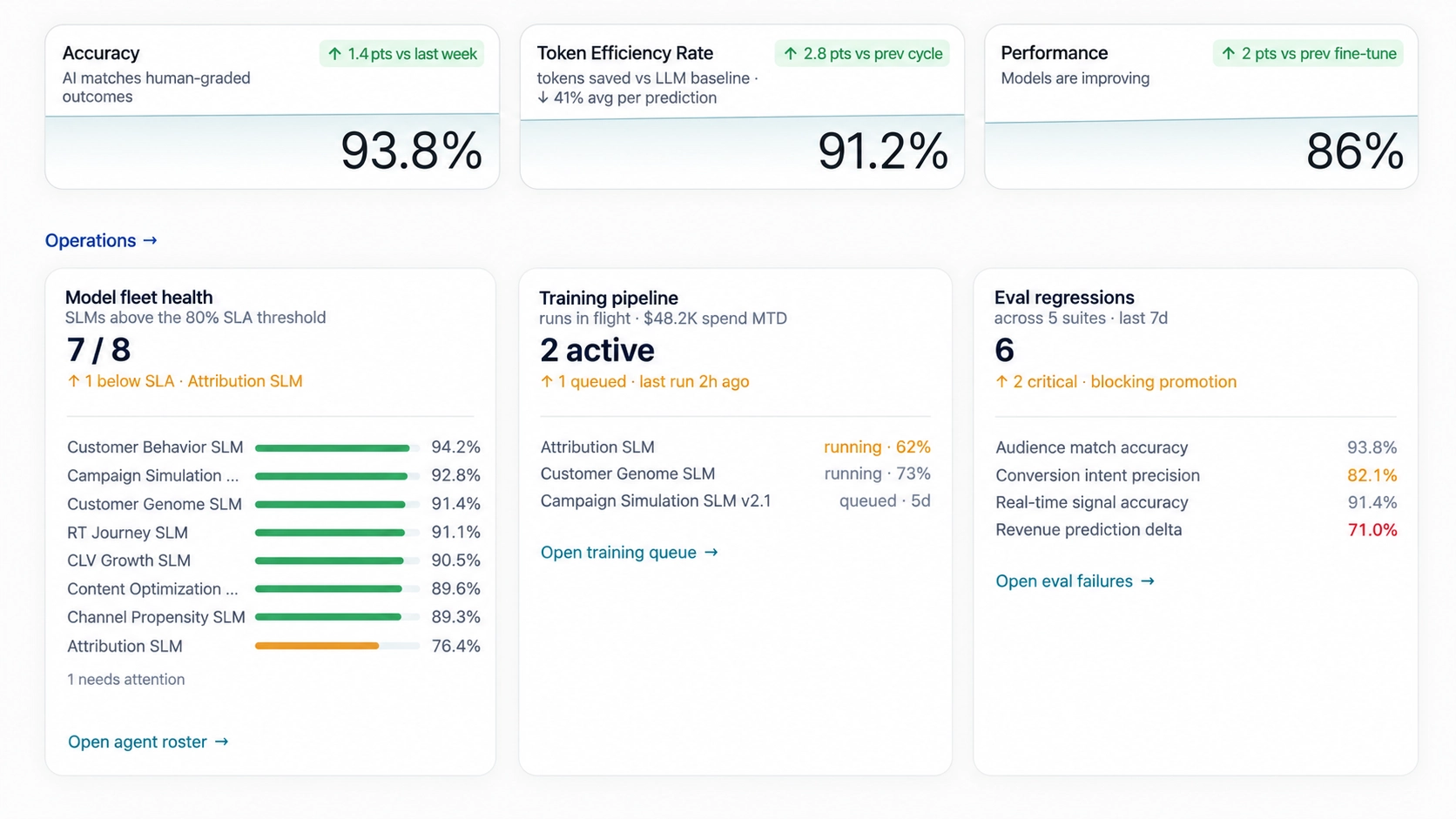Open training queue link

[x=629, y=553]
